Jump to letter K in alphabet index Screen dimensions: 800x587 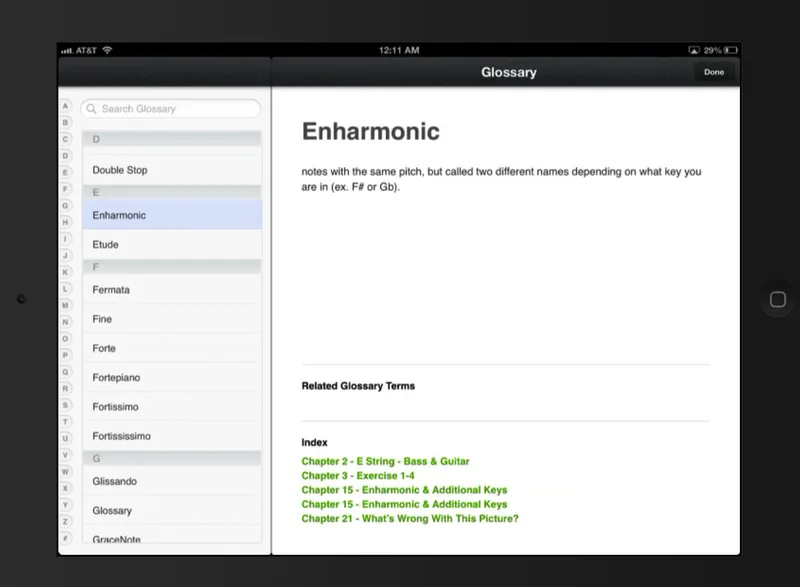tap(65, 272)
